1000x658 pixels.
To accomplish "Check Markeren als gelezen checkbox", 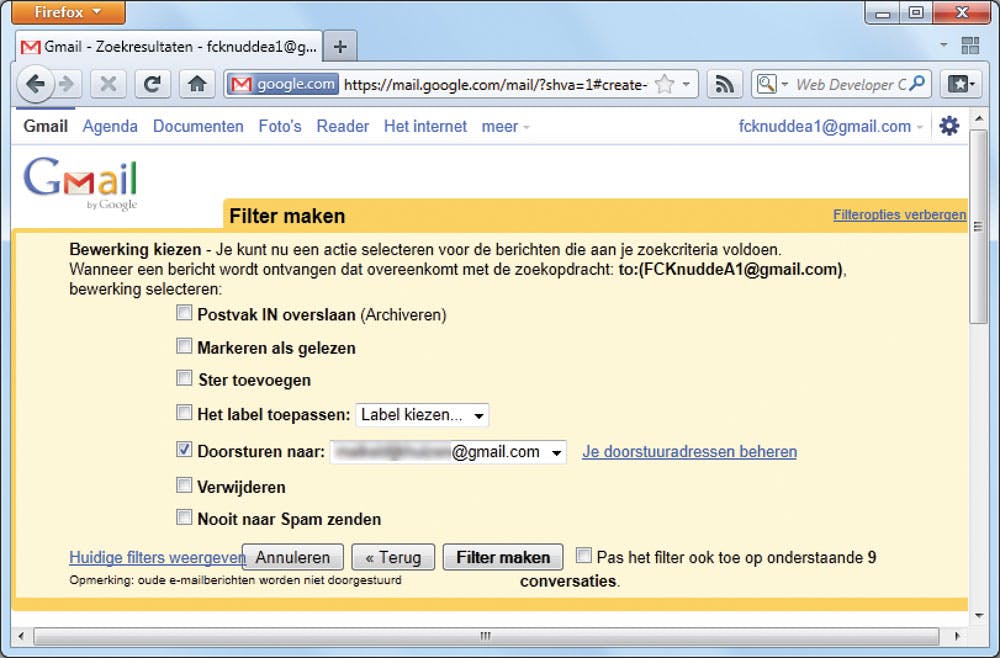I will [x=184, y=346].
